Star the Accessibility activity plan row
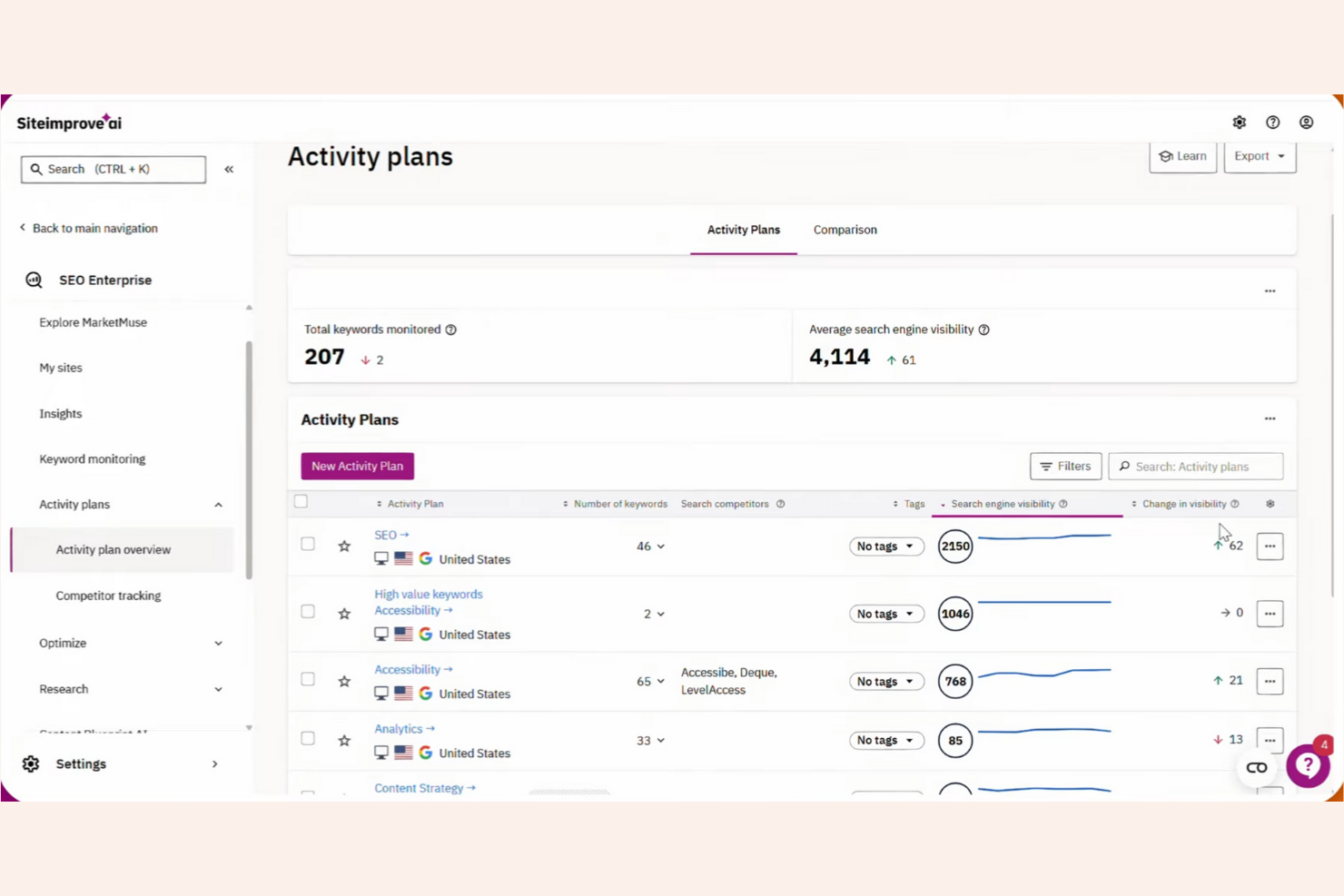 (x=344, y=681)
